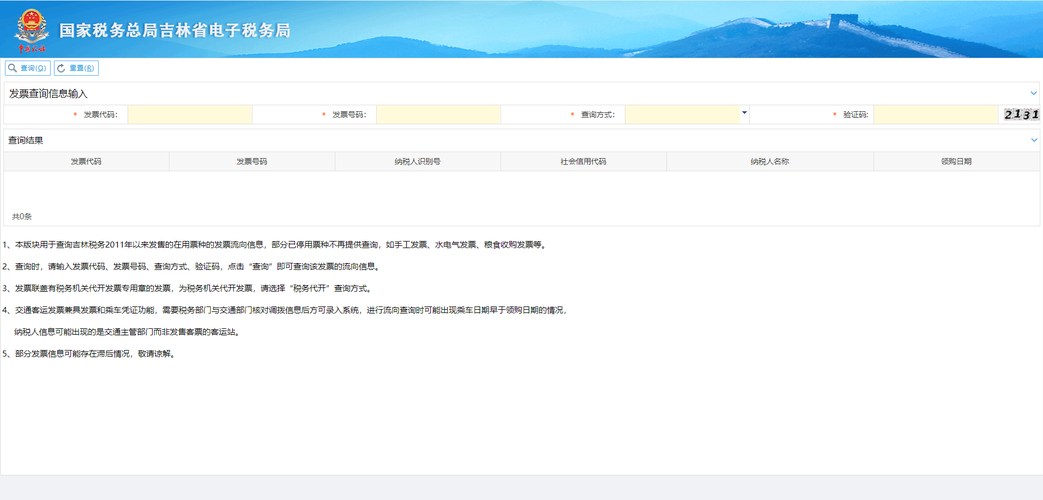Collapse the 查询结果 panel chevron

1034,141
